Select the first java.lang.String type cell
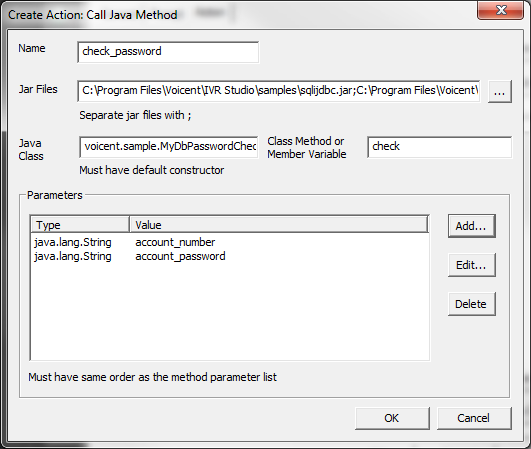 (x=73, y=242)
